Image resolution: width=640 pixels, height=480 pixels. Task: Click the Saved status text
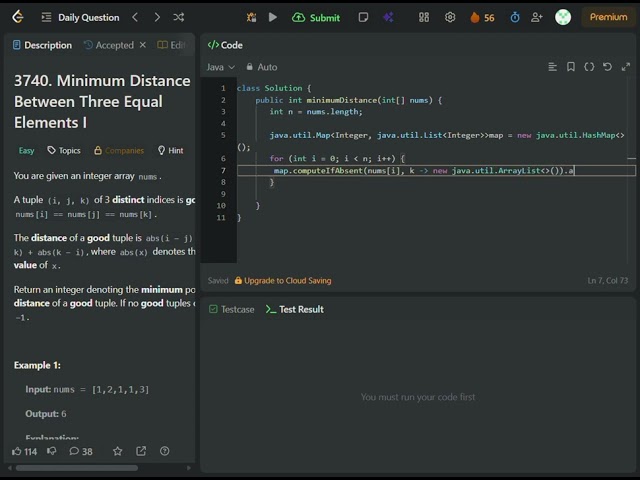(218, 280)
